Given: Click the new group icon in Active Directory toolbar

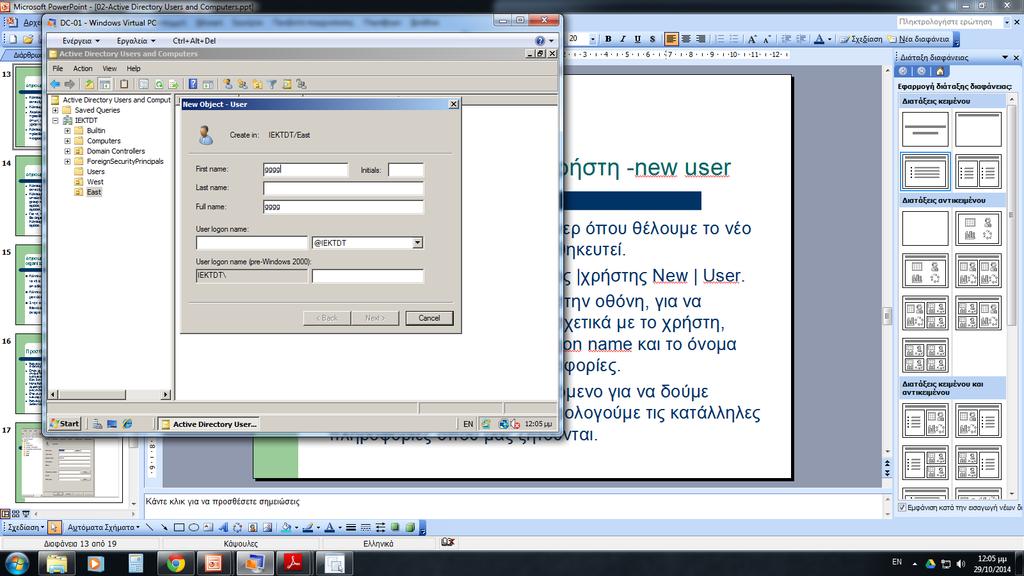Looking at the screenshot, I should [x=242, y=84].
